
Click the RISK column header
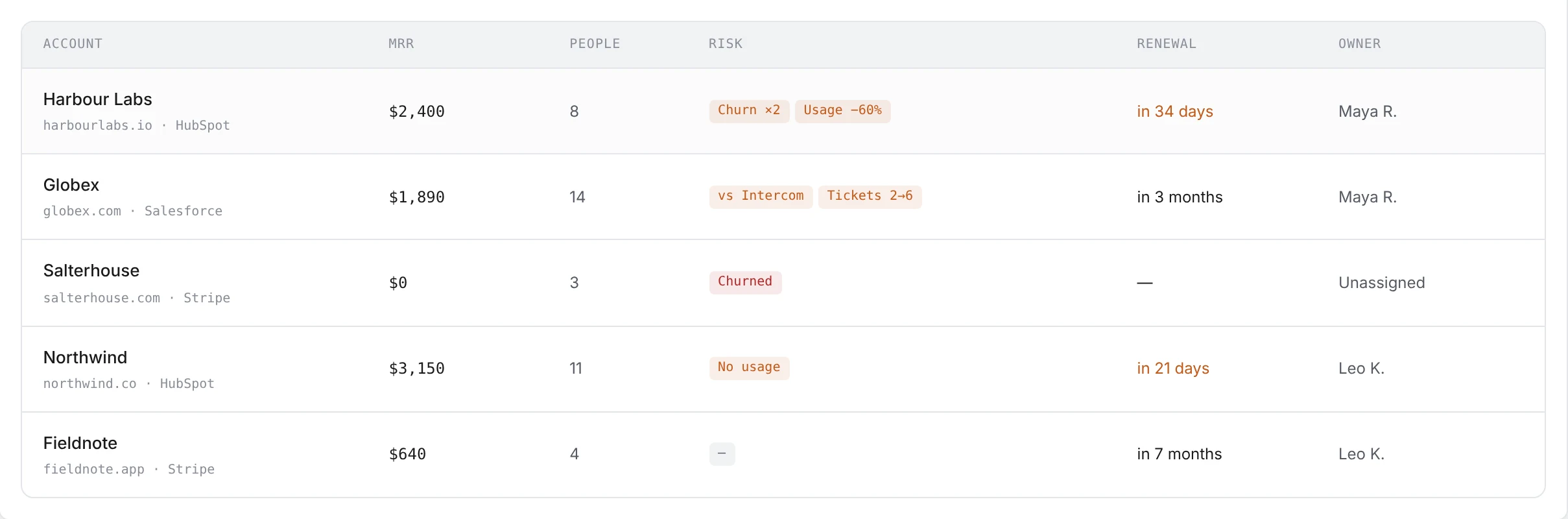(725, 43)
